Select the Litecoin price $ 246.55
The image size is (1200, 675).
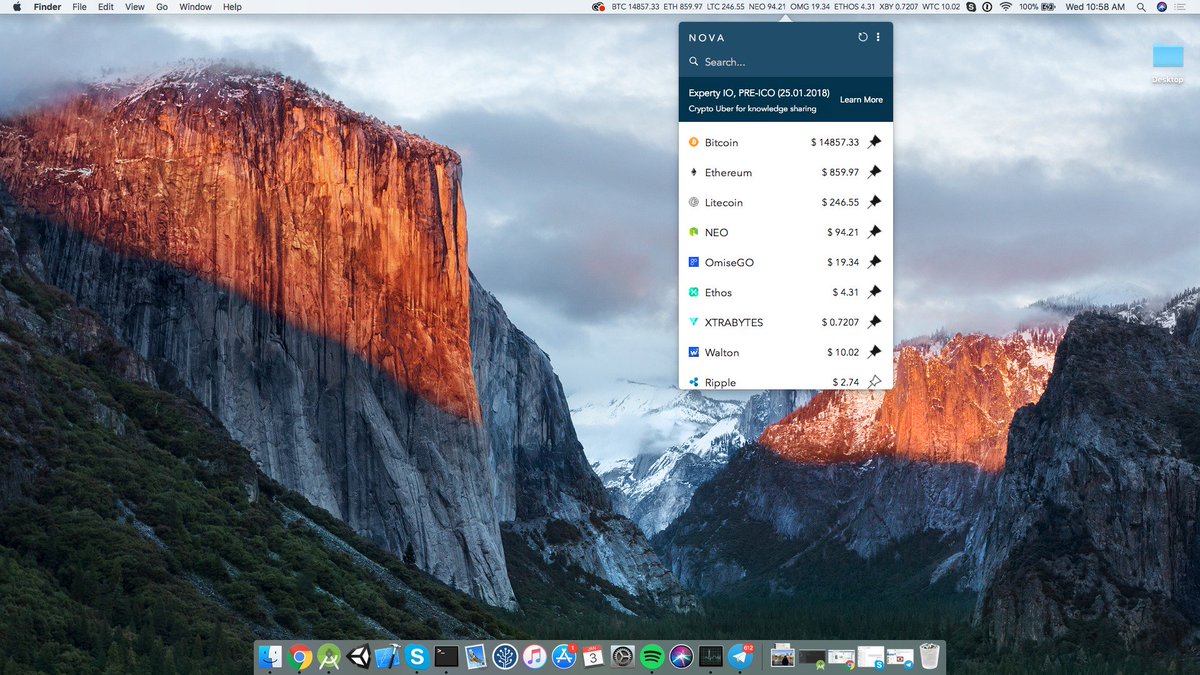[x=840, y=203]
